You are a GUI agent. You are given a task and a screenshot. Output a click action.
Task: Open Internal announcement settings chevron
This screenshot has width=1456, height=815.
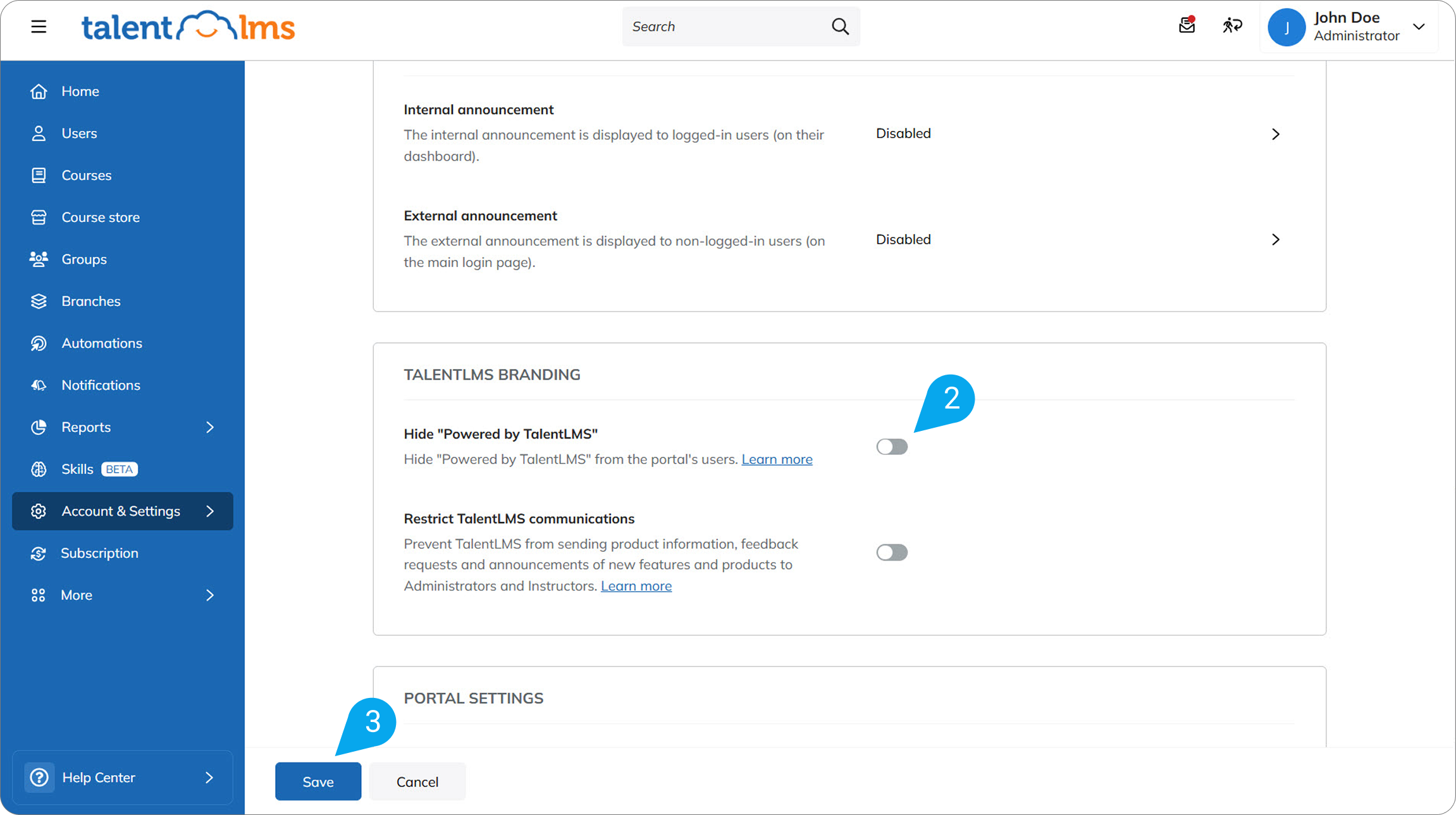(1275, 134)
